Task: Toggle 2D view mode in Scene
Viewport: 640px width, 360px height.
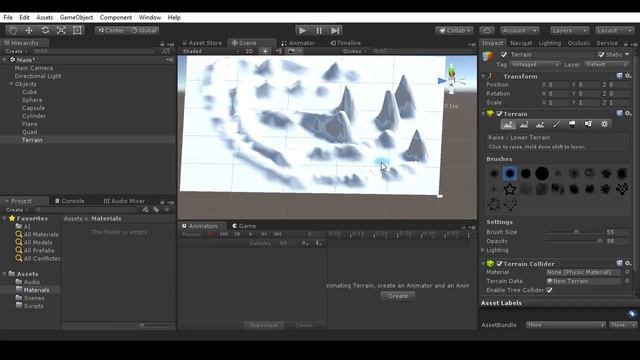Action: click(x=249, y=51)
